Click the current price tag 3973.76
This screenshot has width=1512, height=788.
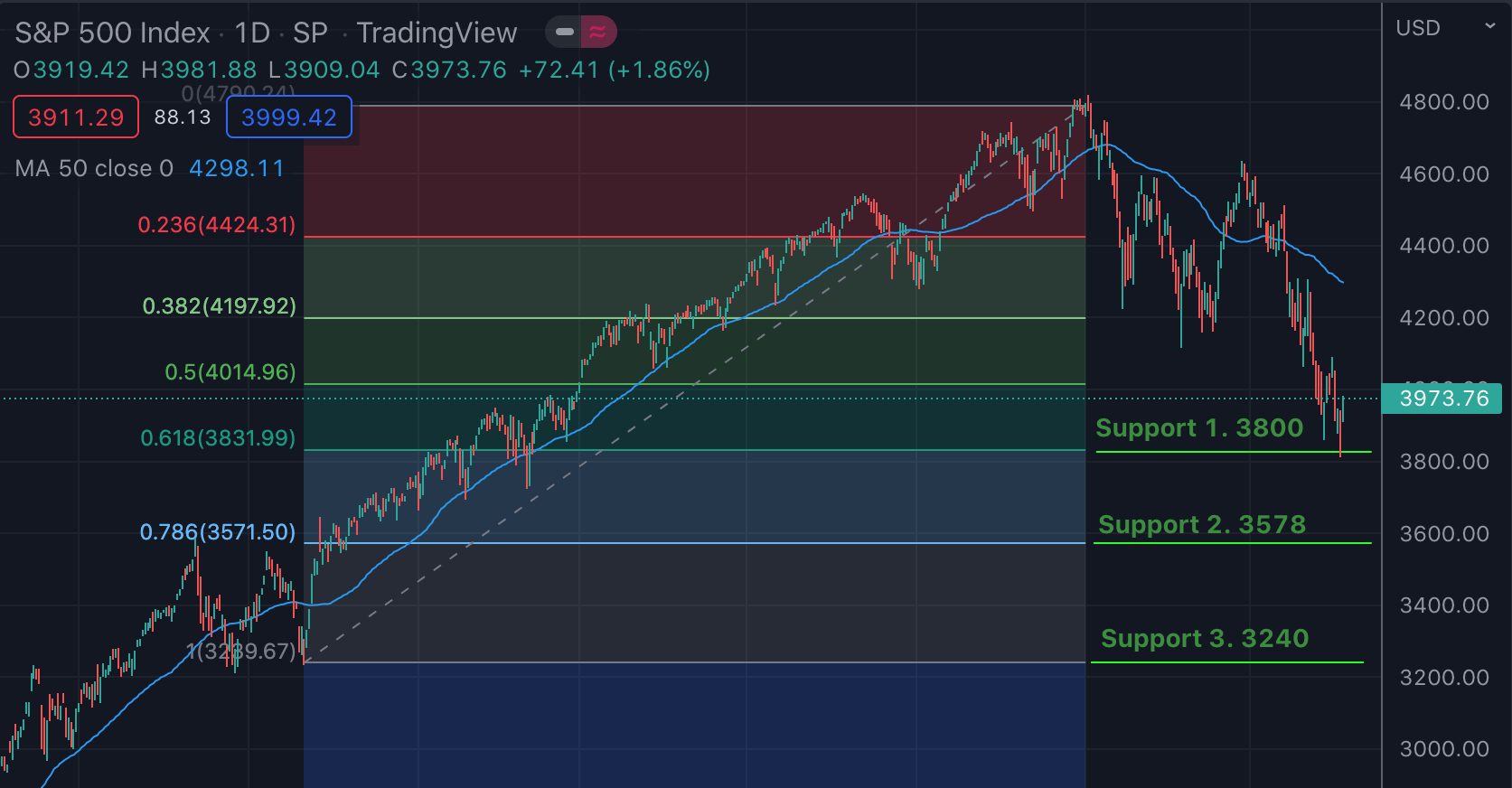tap(1442, 399)
